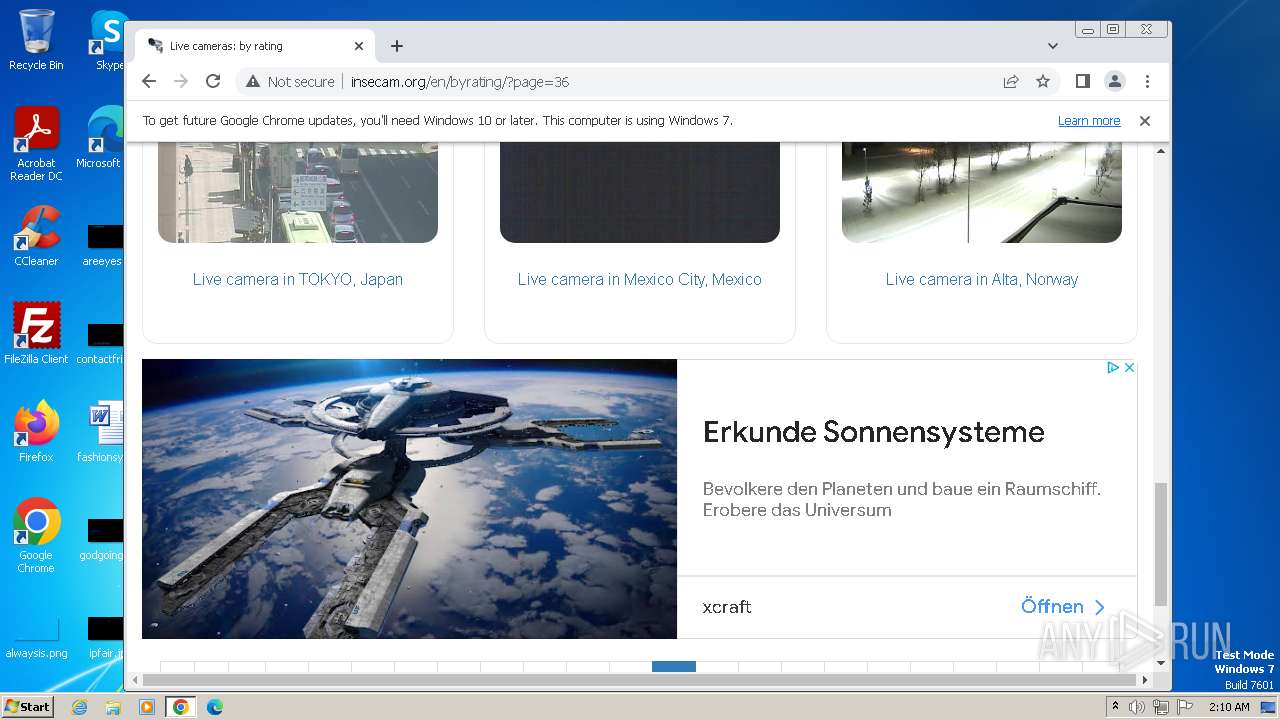Open the Chrome profile menu
Screen dimensions: 1280x720
(1115, 81)
